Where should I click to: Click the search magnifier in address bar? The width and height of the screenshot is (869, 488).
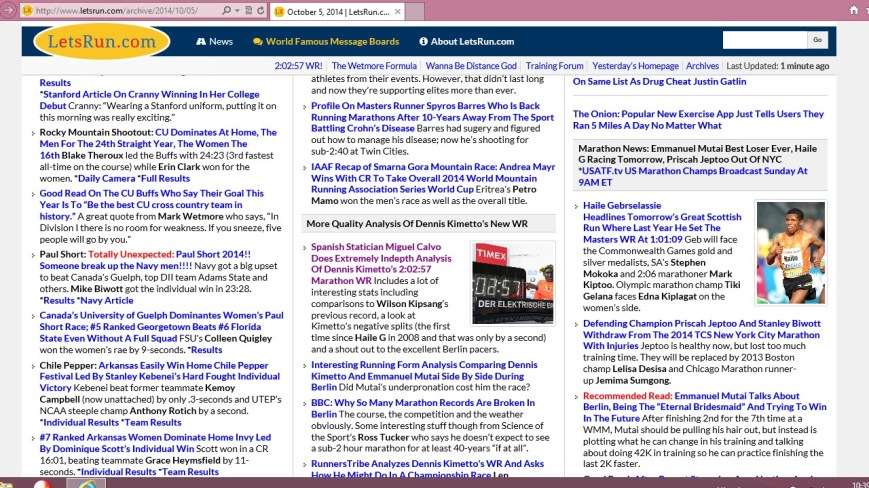coord(224,11)
